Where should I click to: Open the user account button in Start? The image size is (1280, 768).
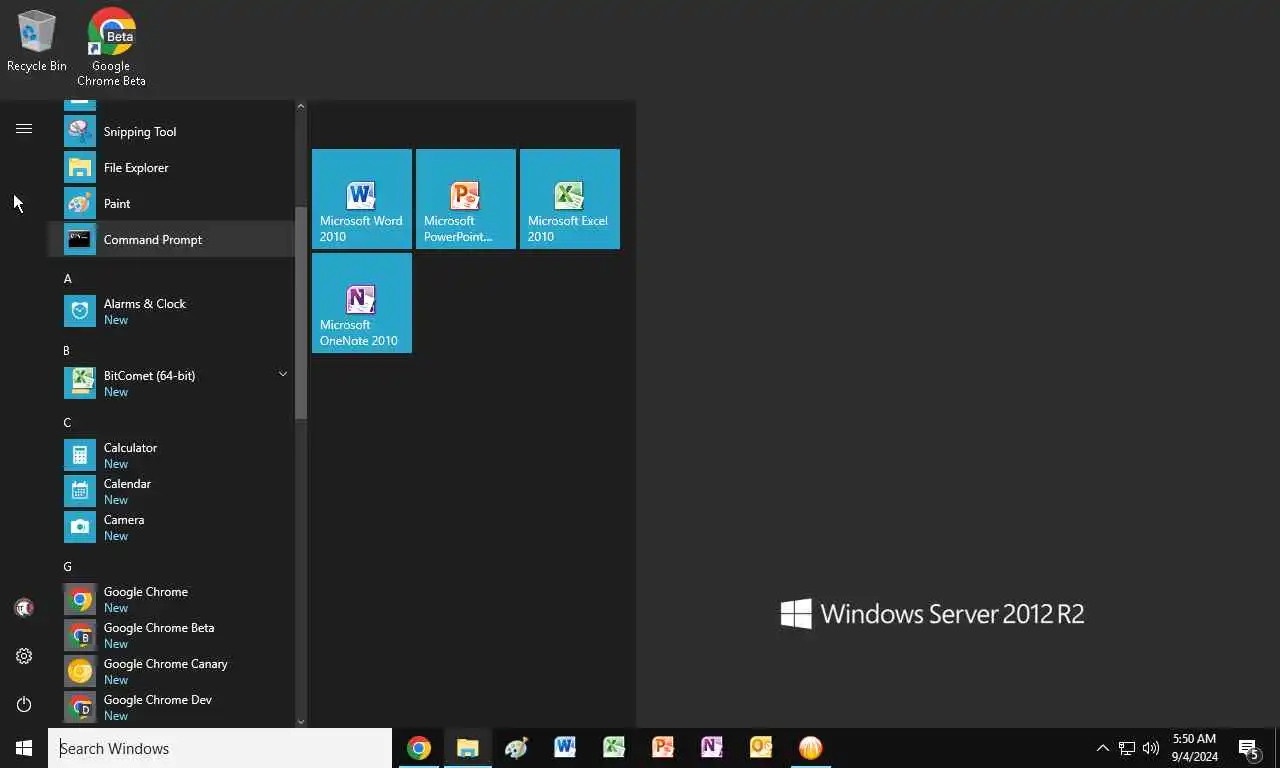pos(24,608)
